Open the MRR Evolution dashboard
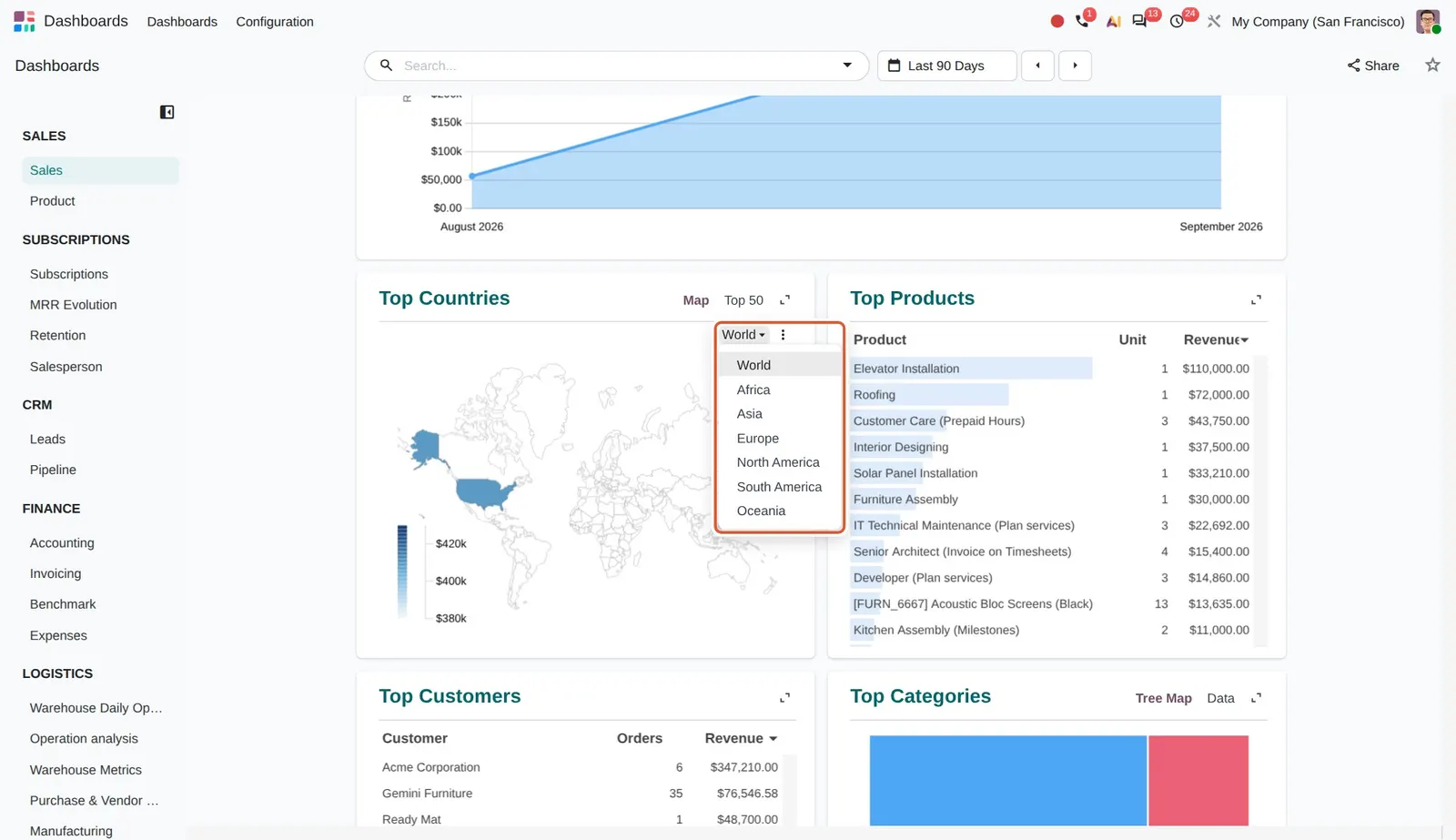Screen dimensions: 1456x840 coord(100,305)
